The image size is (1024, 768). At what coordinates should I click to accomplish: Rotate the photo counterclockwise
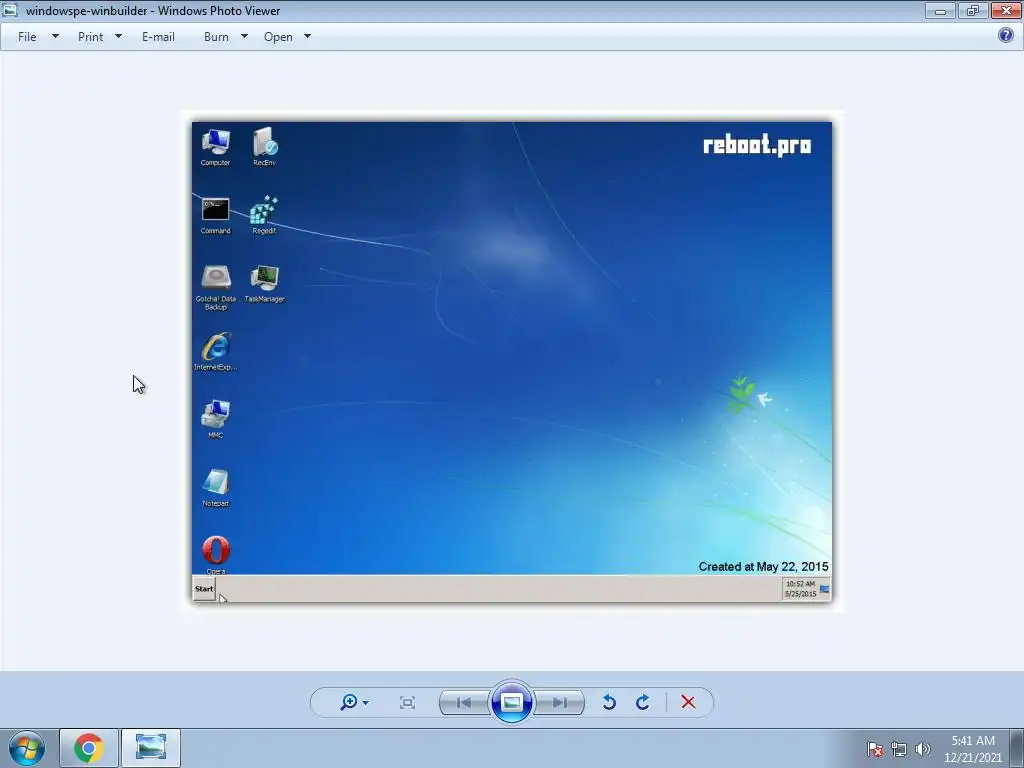609,703
